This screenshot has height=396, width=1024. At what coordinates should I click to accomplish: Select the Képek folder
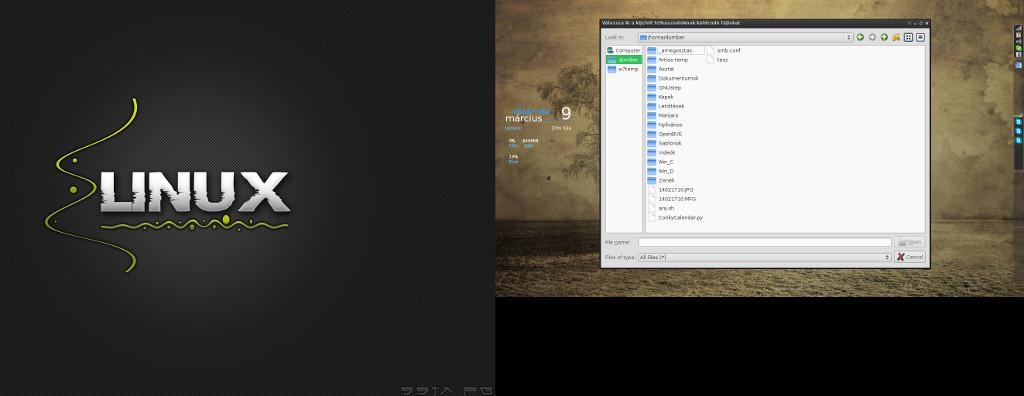point(661,97)
